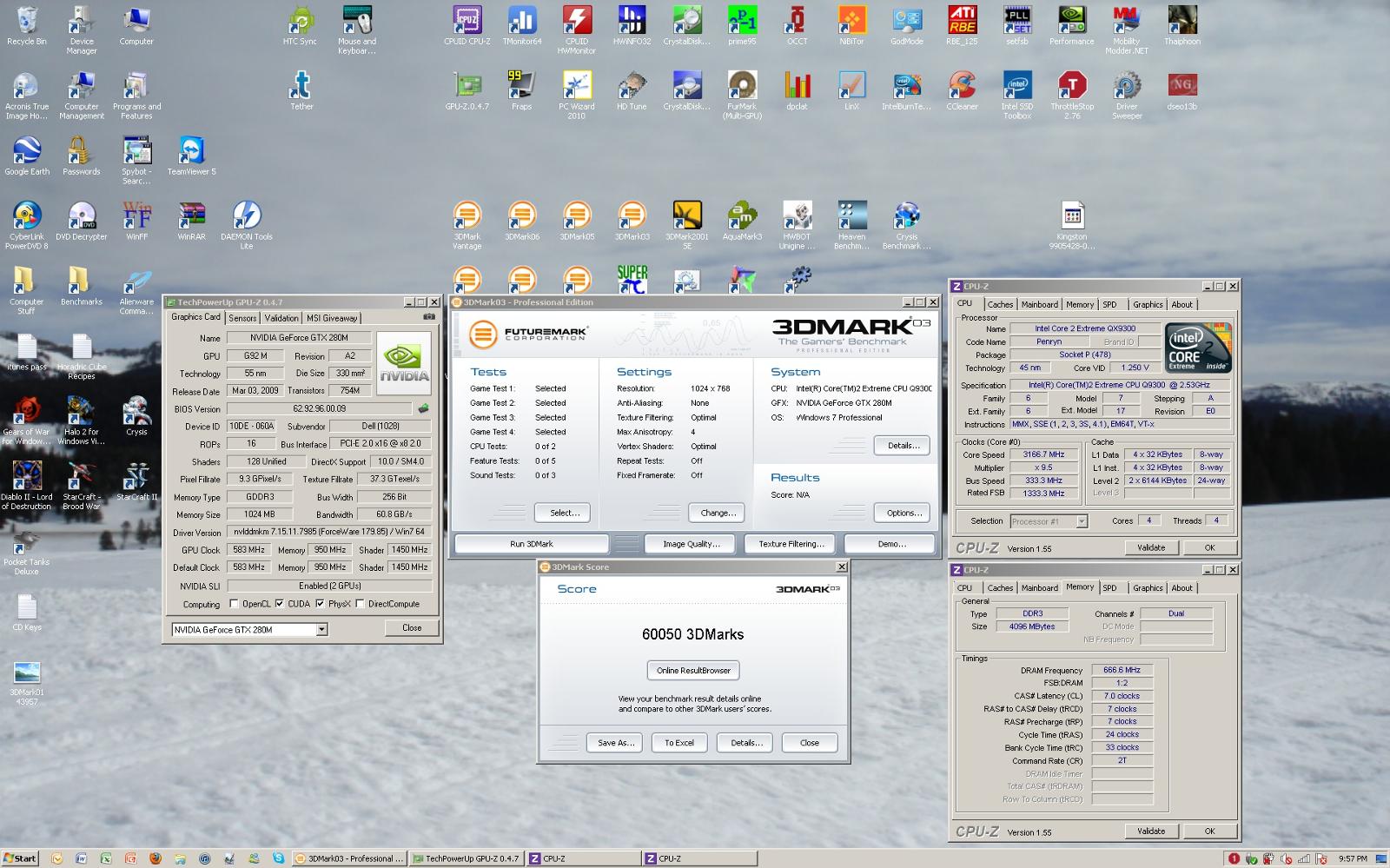Launch the 3DMark Vantage desktop shortcut
The image size is (1390, 868).
pyautogui.click(x=467, y=225)
